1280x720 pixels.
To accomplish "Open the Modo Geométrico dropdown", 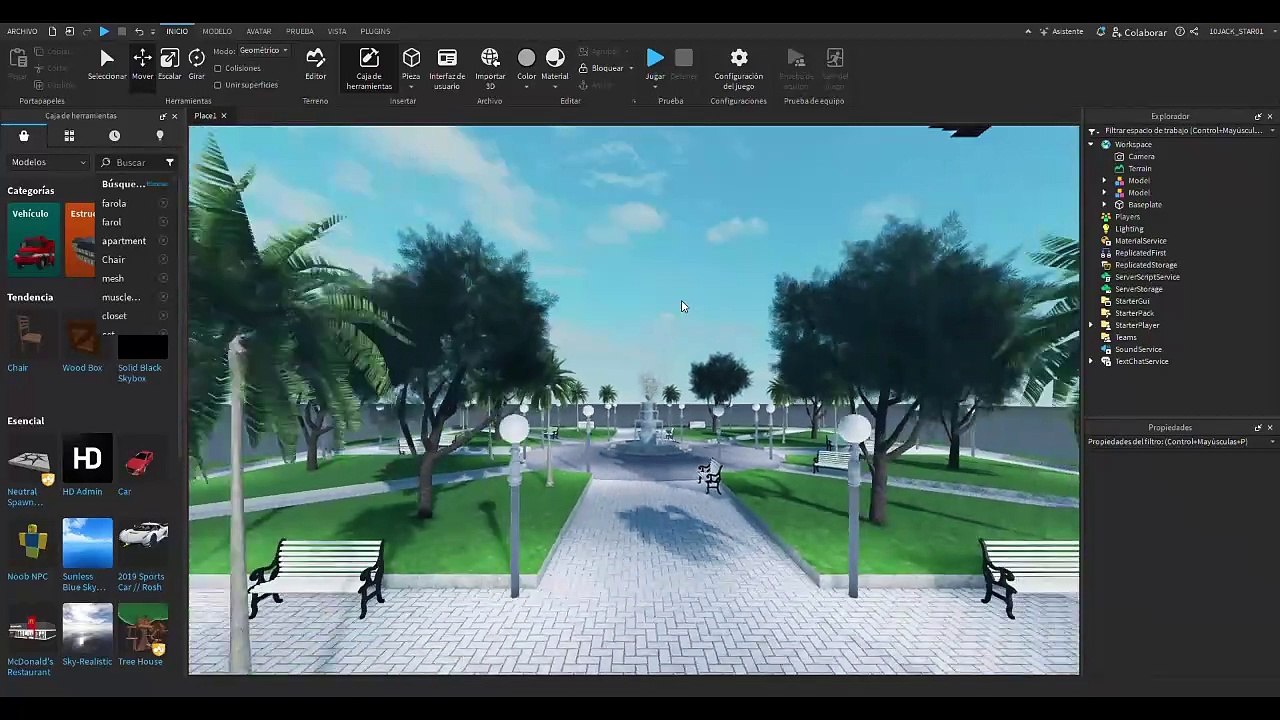I will click(x=264, y=51).
